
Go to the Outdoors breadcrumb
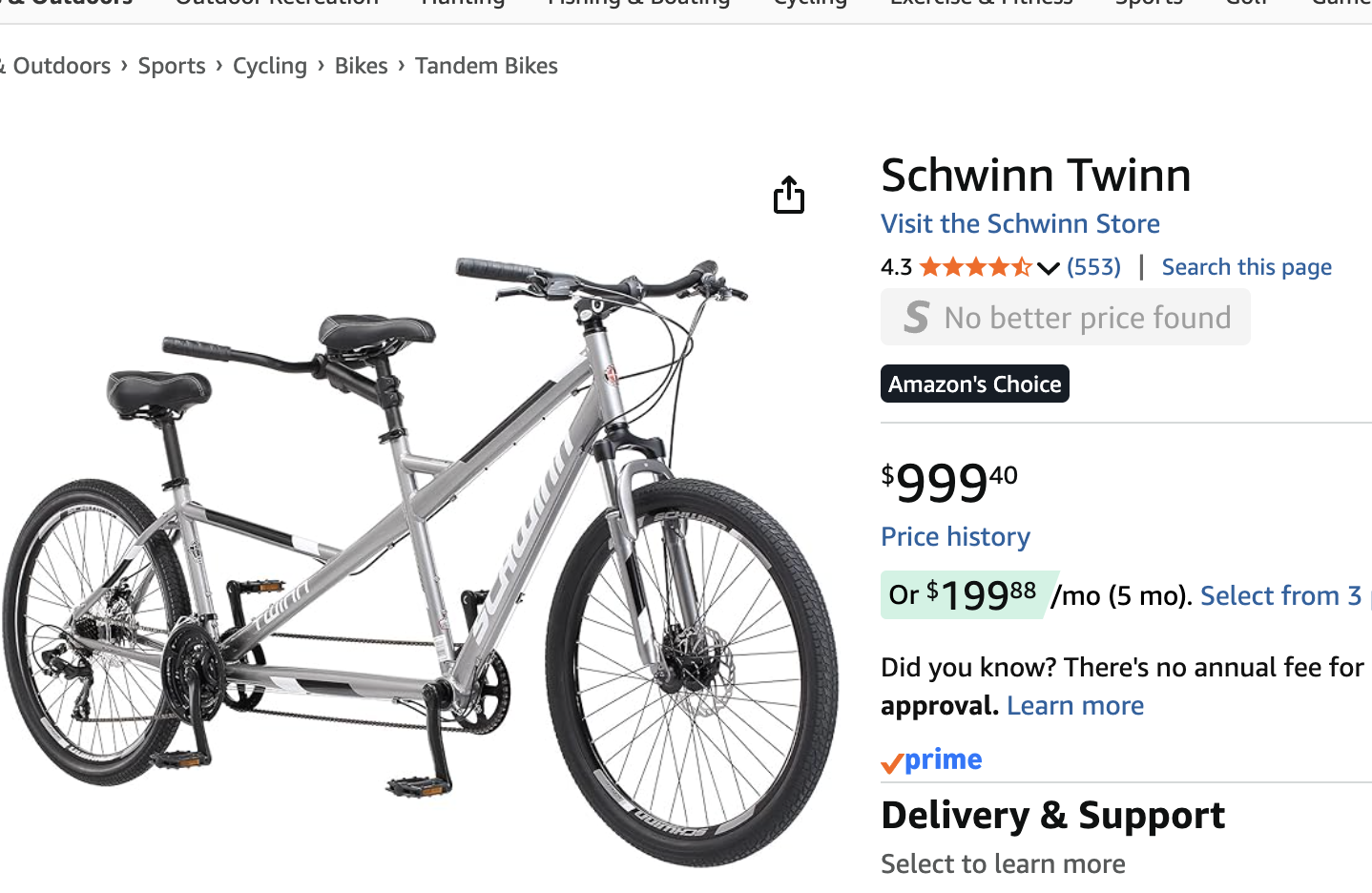[59, 66]
